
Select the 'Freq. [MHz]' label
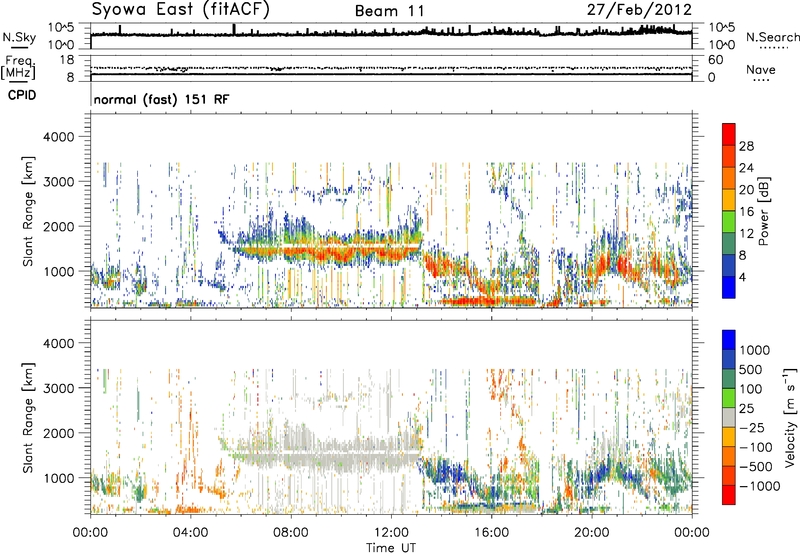coord(19,68)
